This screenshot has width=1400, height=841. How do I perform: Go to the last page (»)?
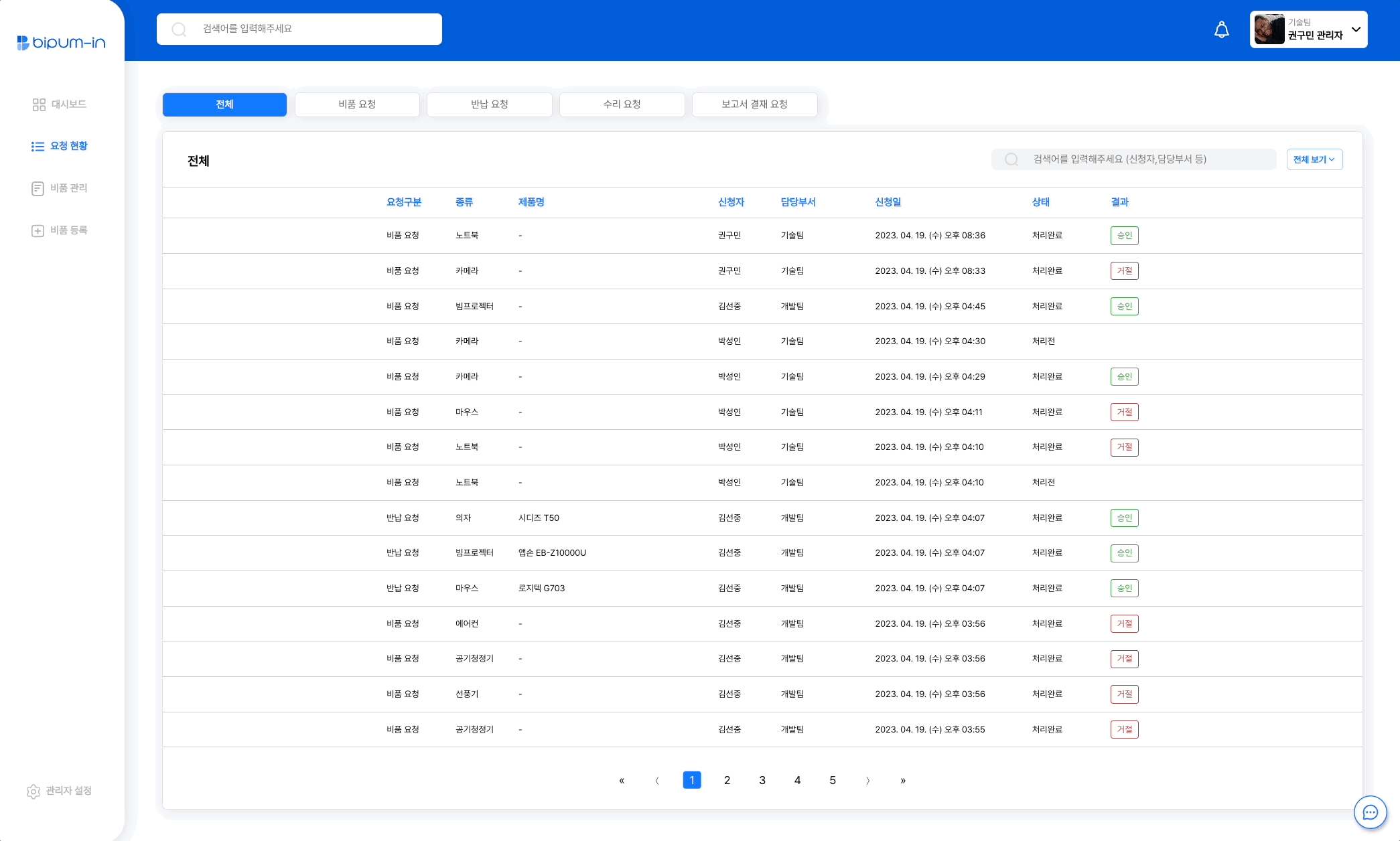click(x=903, y=781)
